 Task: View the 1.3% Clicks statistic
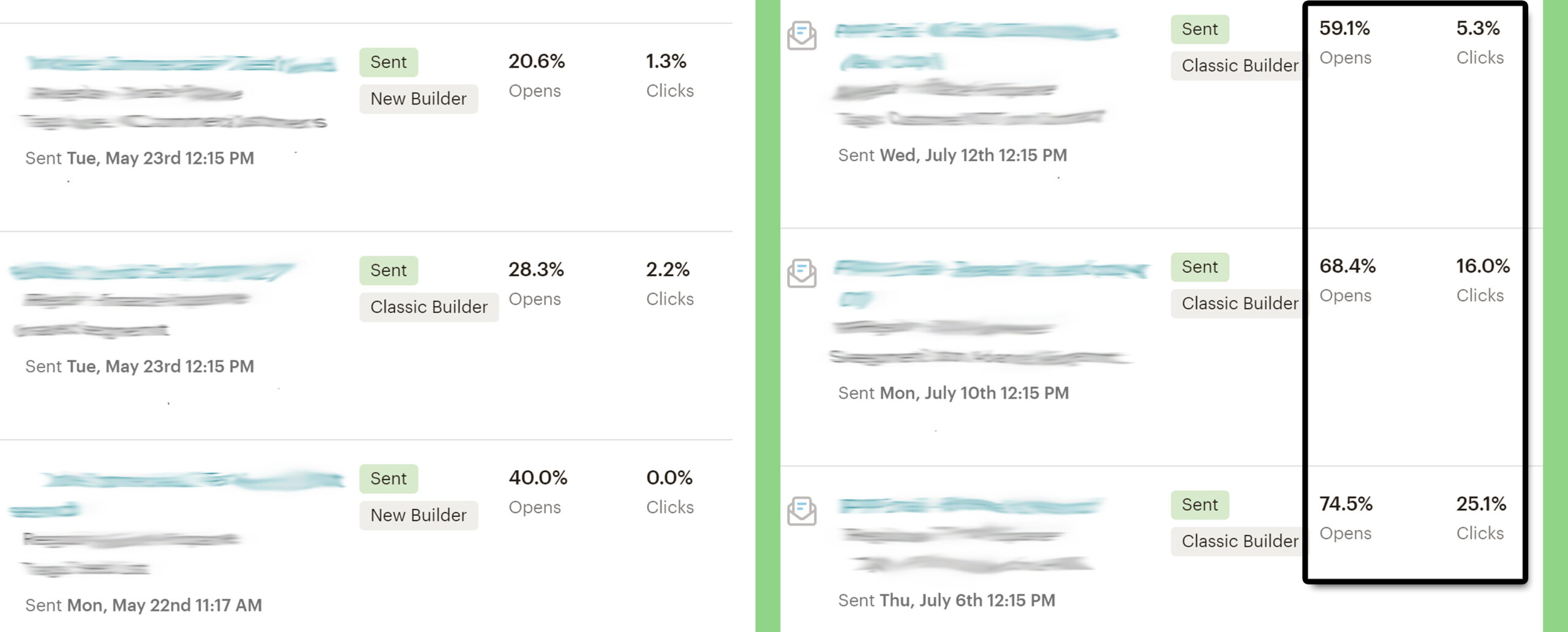[669, 75]
